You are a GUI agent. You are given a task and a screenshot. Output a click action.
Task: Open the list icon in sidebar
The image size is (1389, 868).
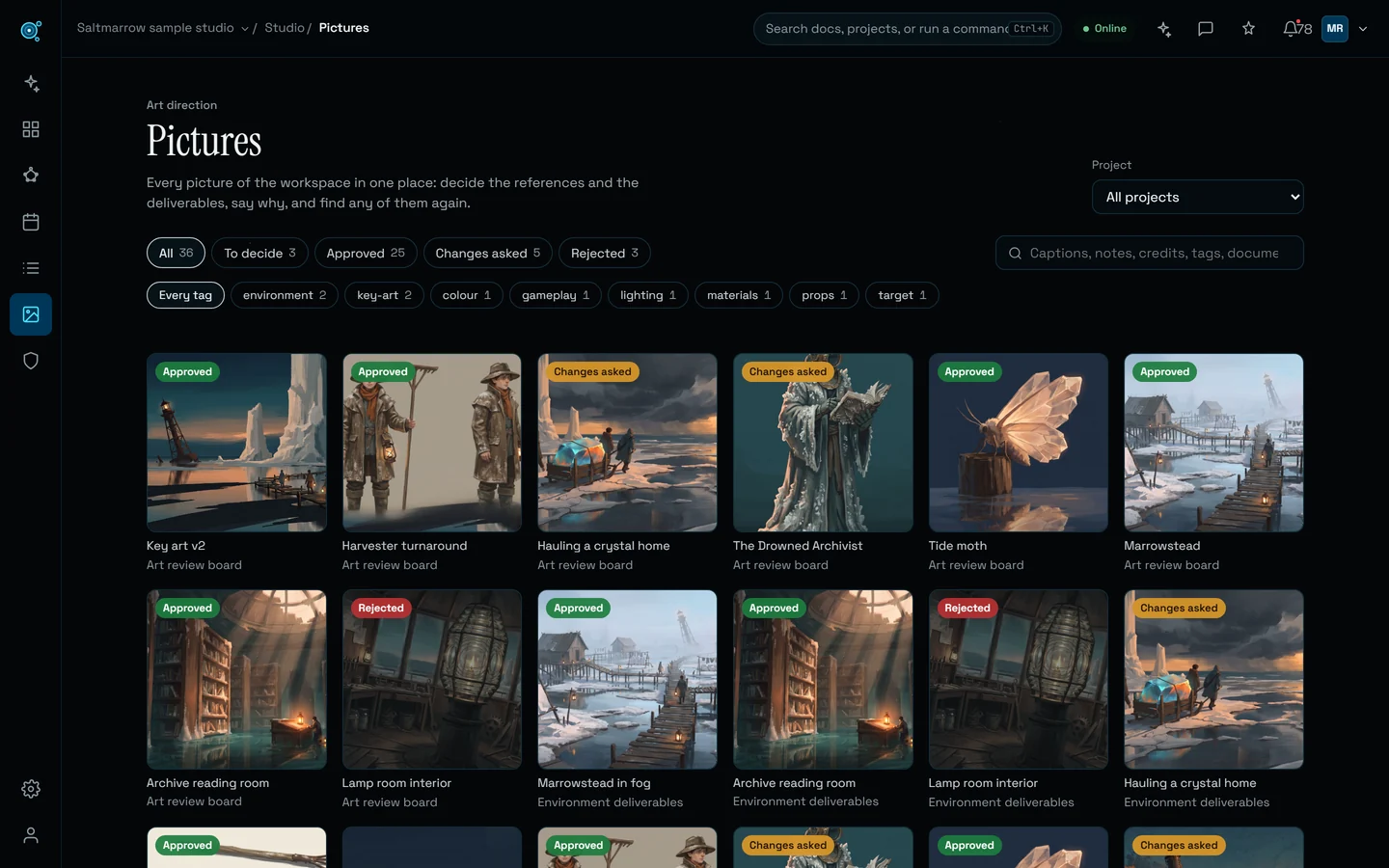pos(31,268)
